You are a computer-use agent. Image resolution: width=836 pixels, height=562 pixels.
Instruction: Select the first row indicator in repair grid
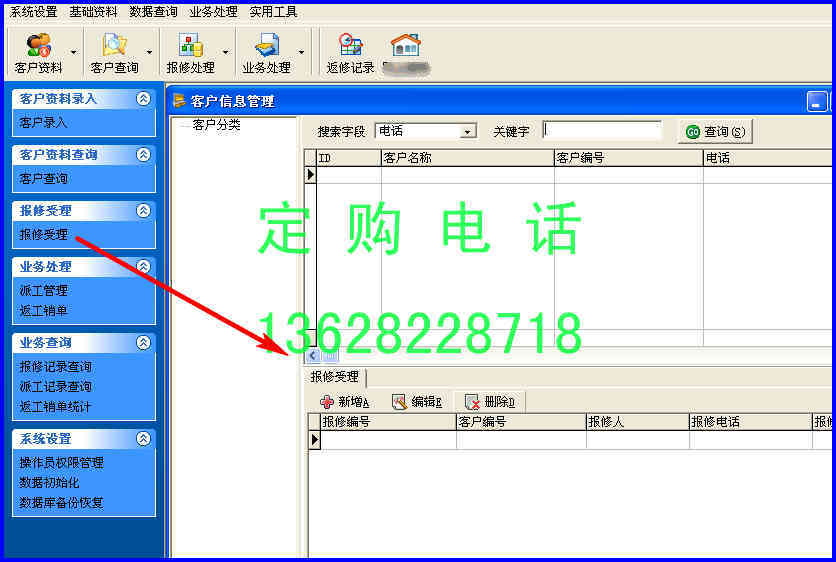(315, 440)
